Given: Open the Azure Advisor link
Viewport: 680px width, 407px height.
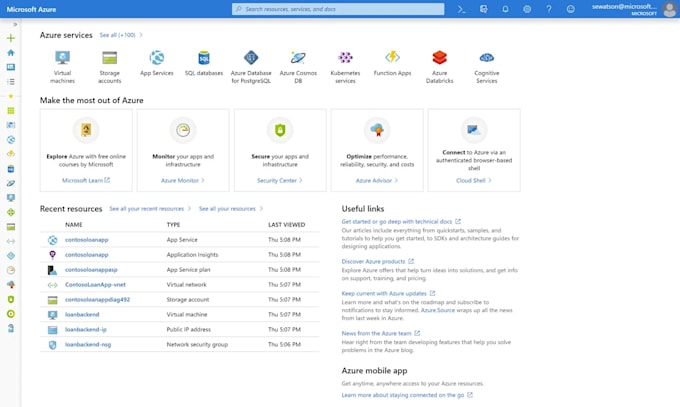Looking at the screenshot, I should (377, 181).
